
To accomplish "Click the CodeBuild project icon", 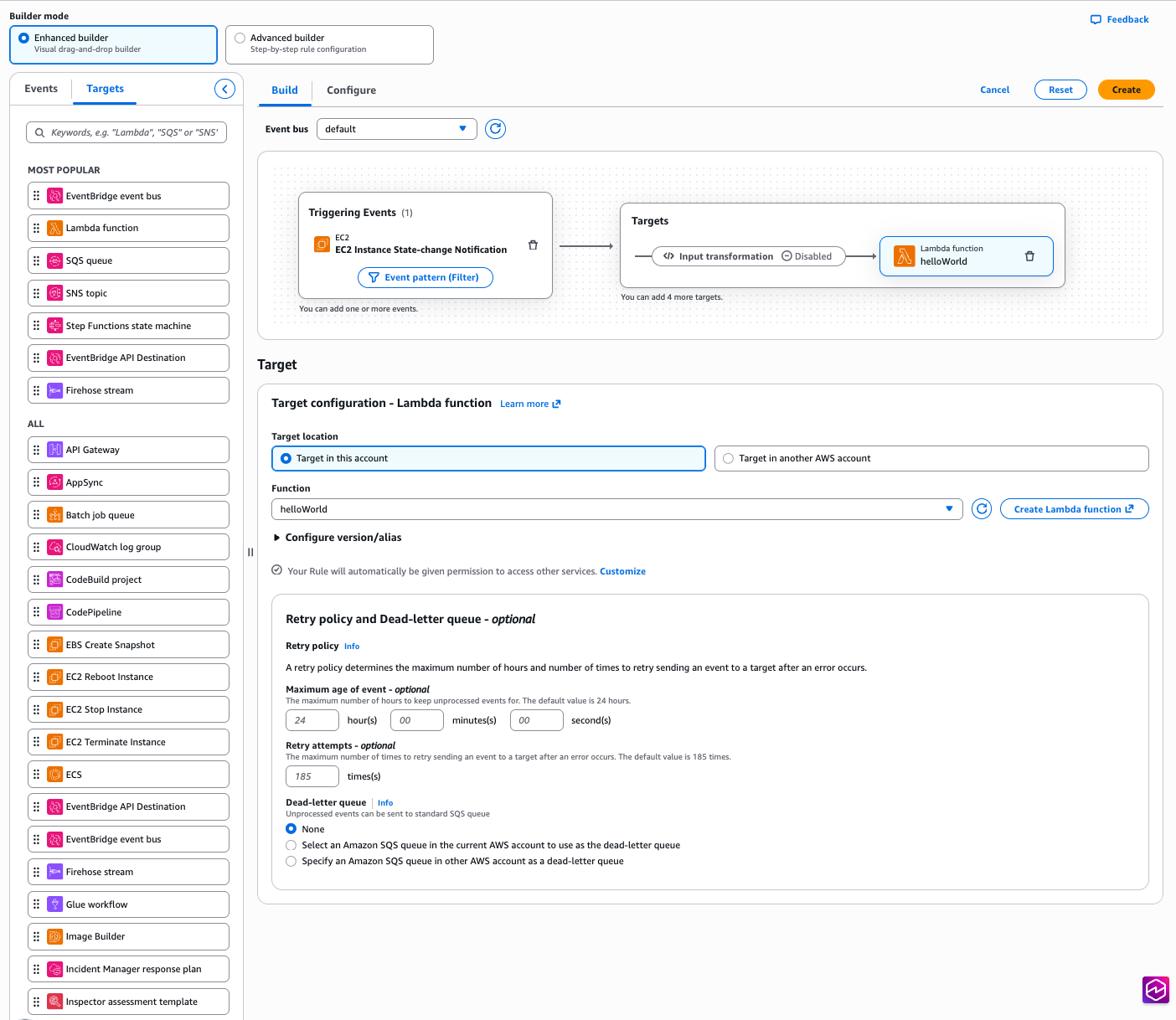I will coord(54,580).
